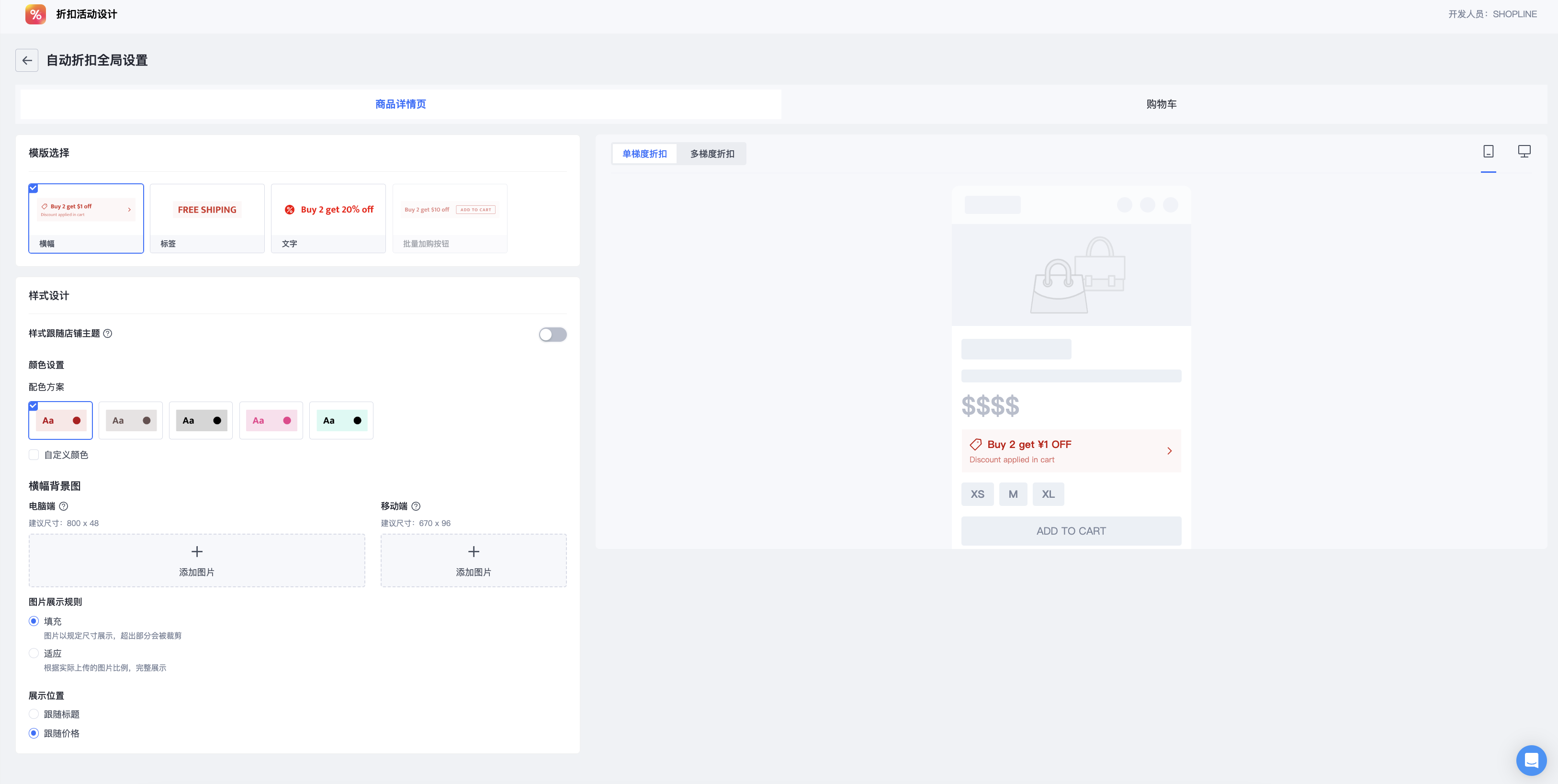1558x784 pixels.
Task: Click the discount app percent logo
Action: (x=36, y=14)
